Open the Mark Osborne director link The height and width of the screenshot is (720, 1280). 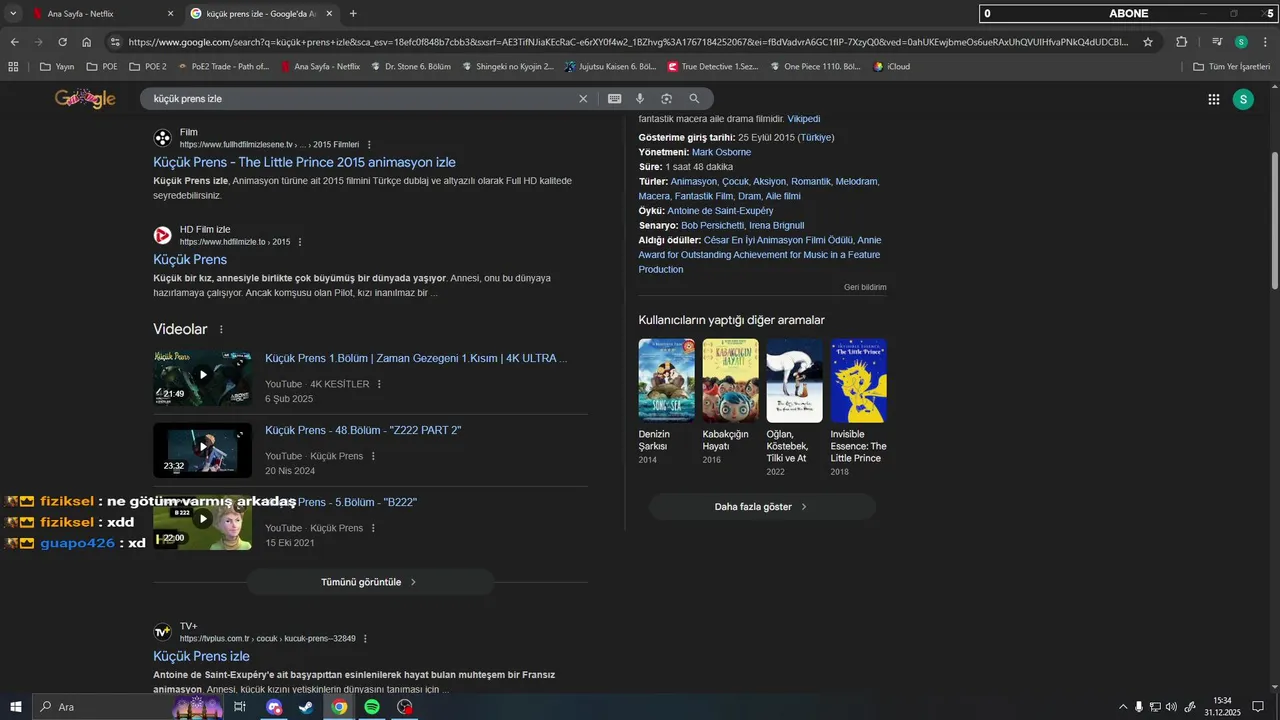point(721,152)
